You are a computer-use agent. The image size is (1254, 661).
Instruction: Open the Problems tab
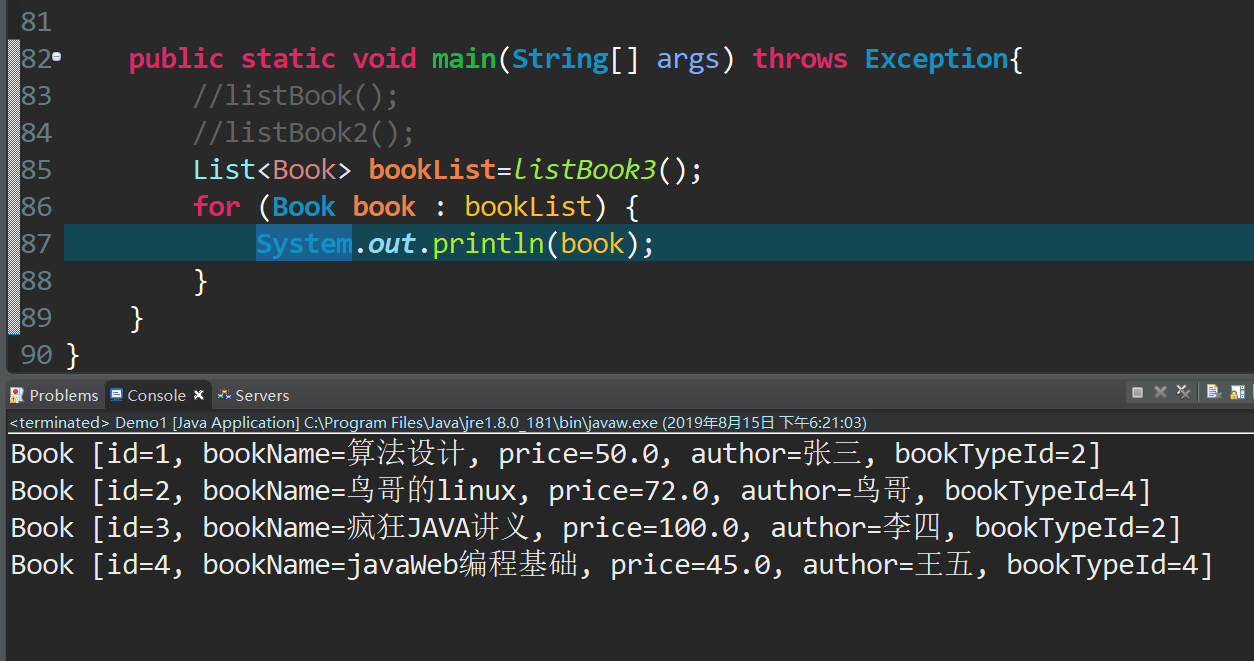(54, 395)
